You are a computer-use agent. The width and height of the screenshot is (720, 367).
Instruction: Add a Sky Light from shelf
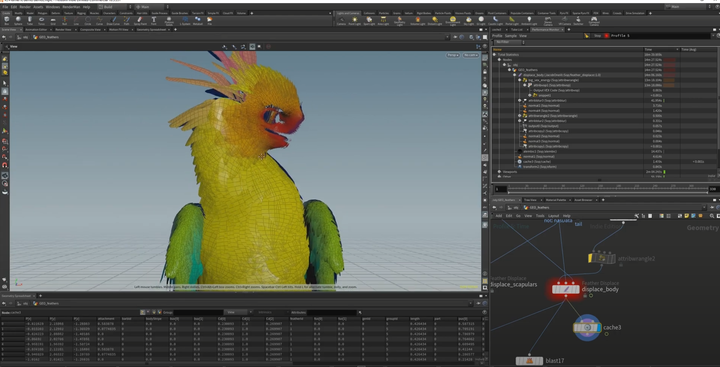468,21
